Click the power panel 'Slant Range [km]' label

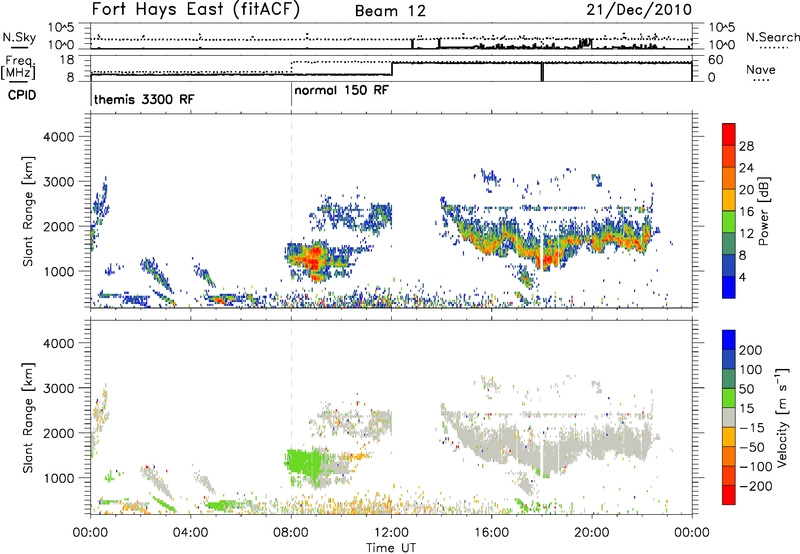point(28,211)
